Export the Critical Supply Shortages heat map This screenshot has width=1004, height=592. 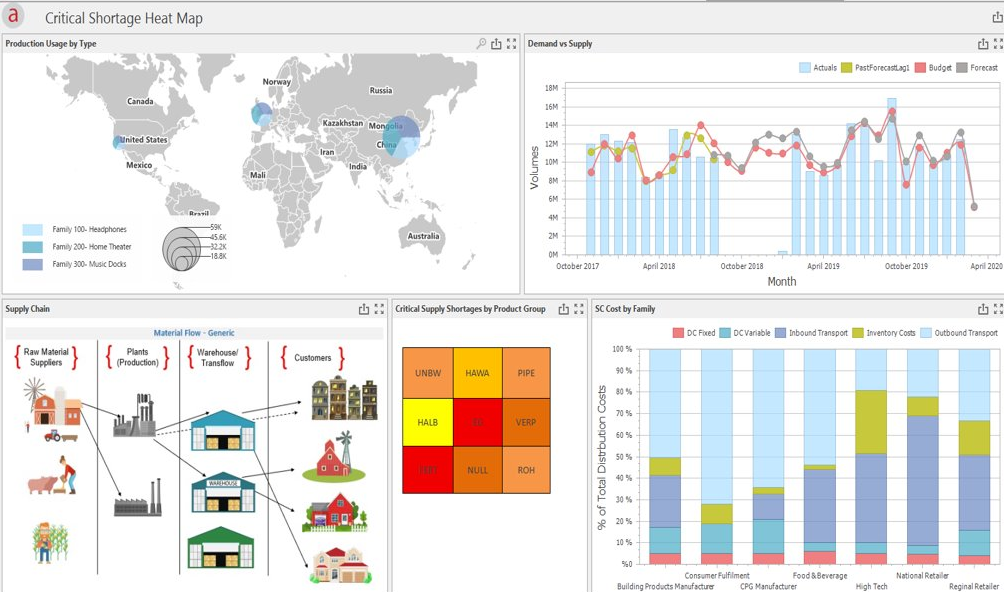pyautogui.click(x=563, y=309)
